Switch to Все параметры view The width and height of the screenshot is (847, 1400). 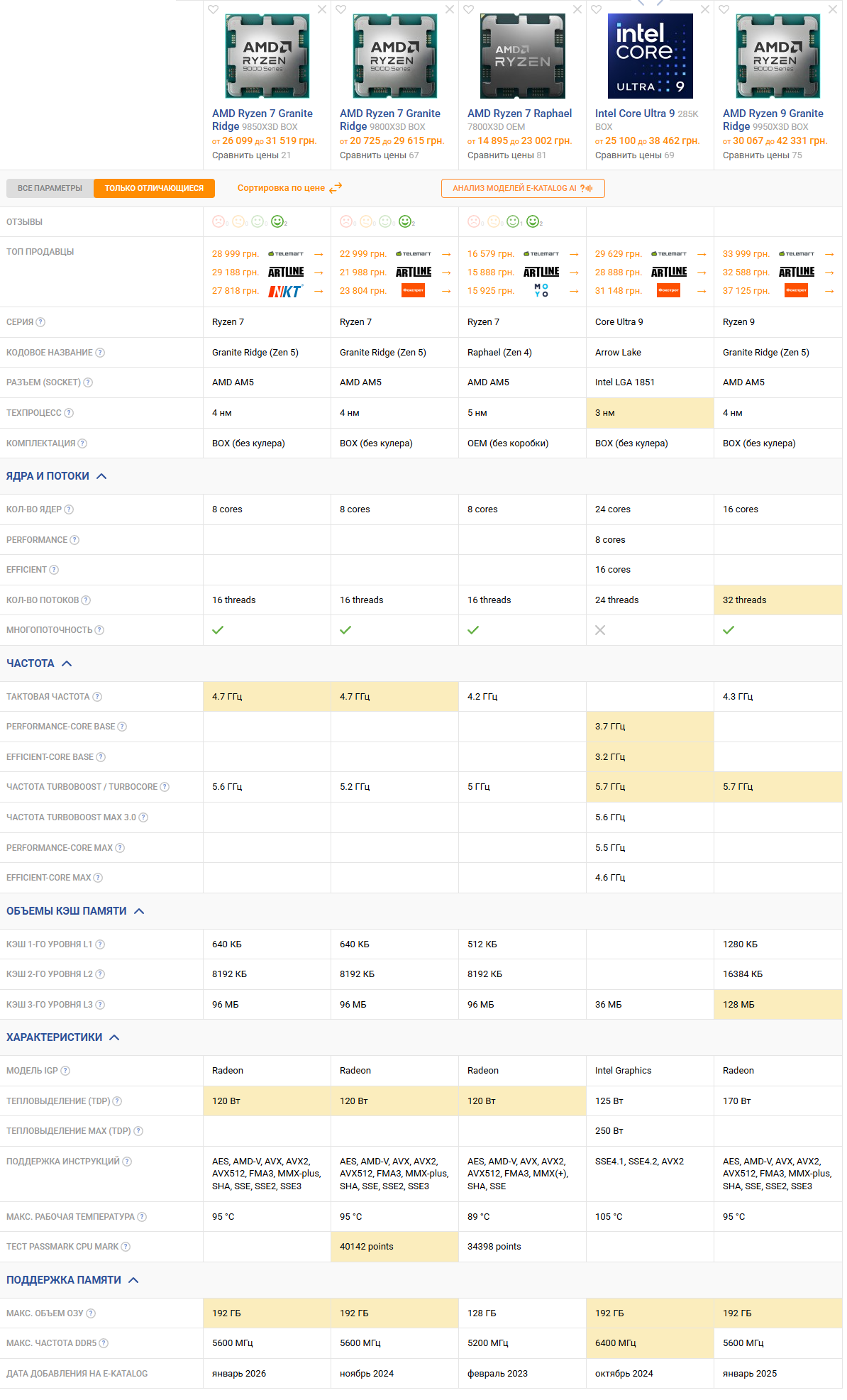click(x=50, y=188)
